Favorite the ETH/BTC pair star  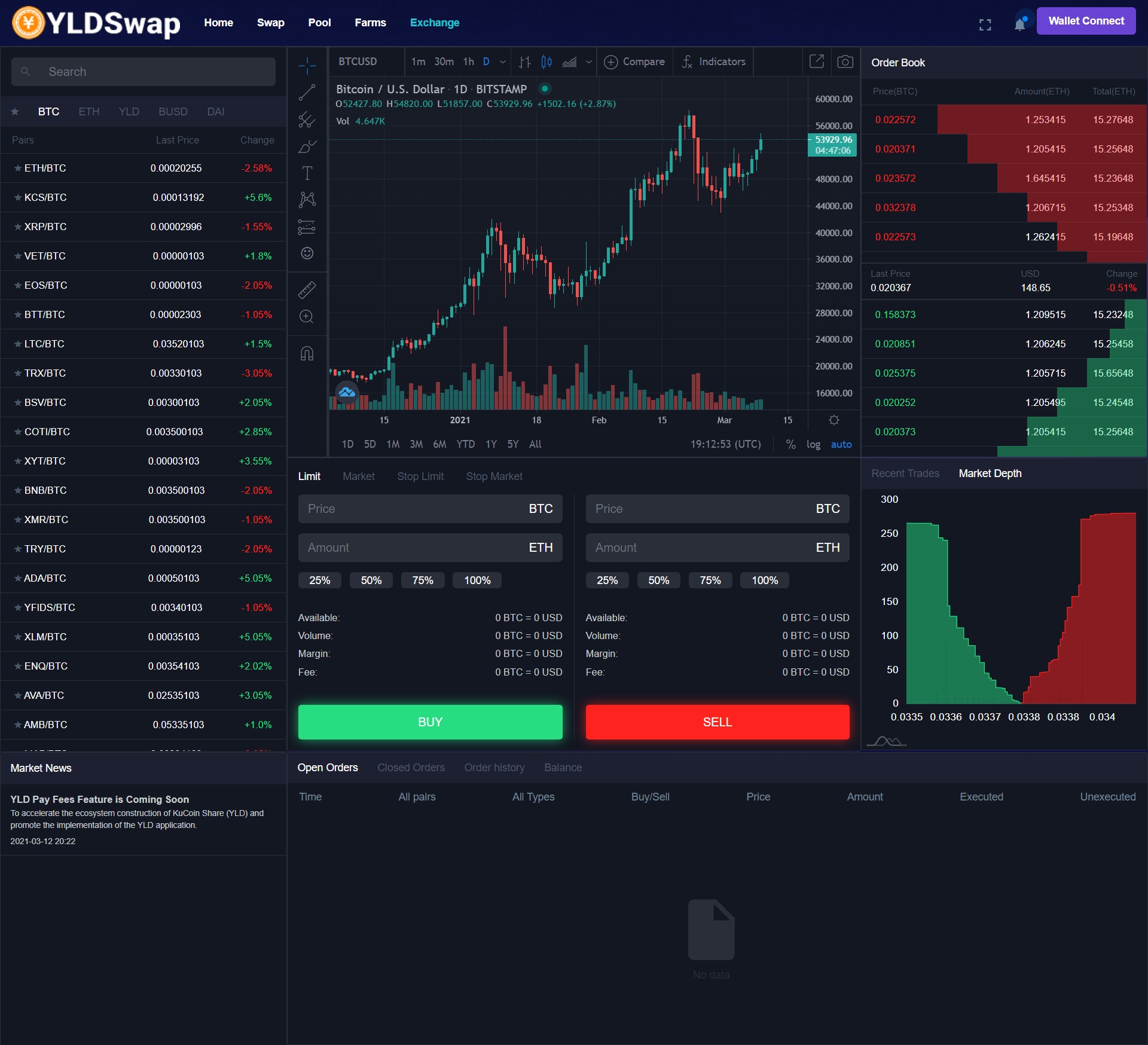point(18,169)
